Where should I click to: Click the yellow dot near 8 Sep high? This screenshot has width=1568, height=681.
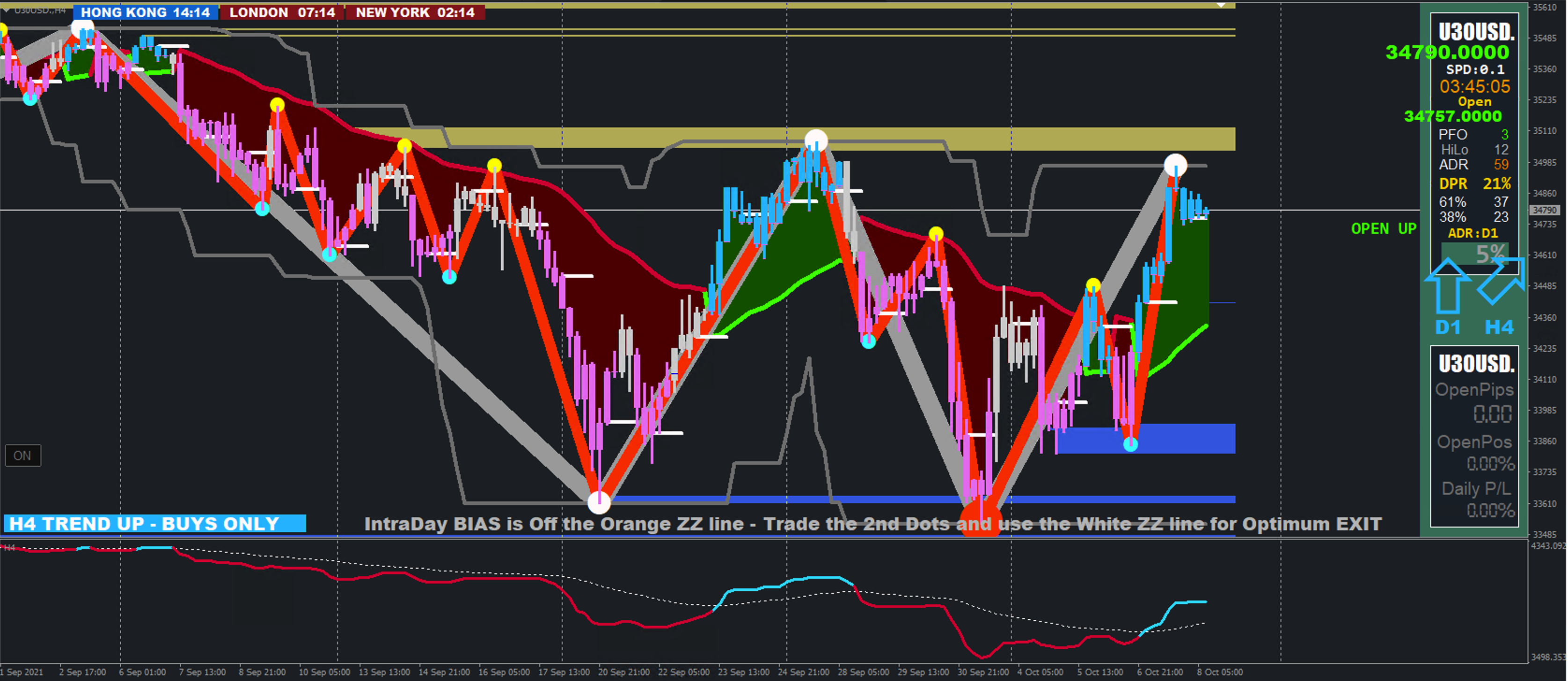(277, 105)
